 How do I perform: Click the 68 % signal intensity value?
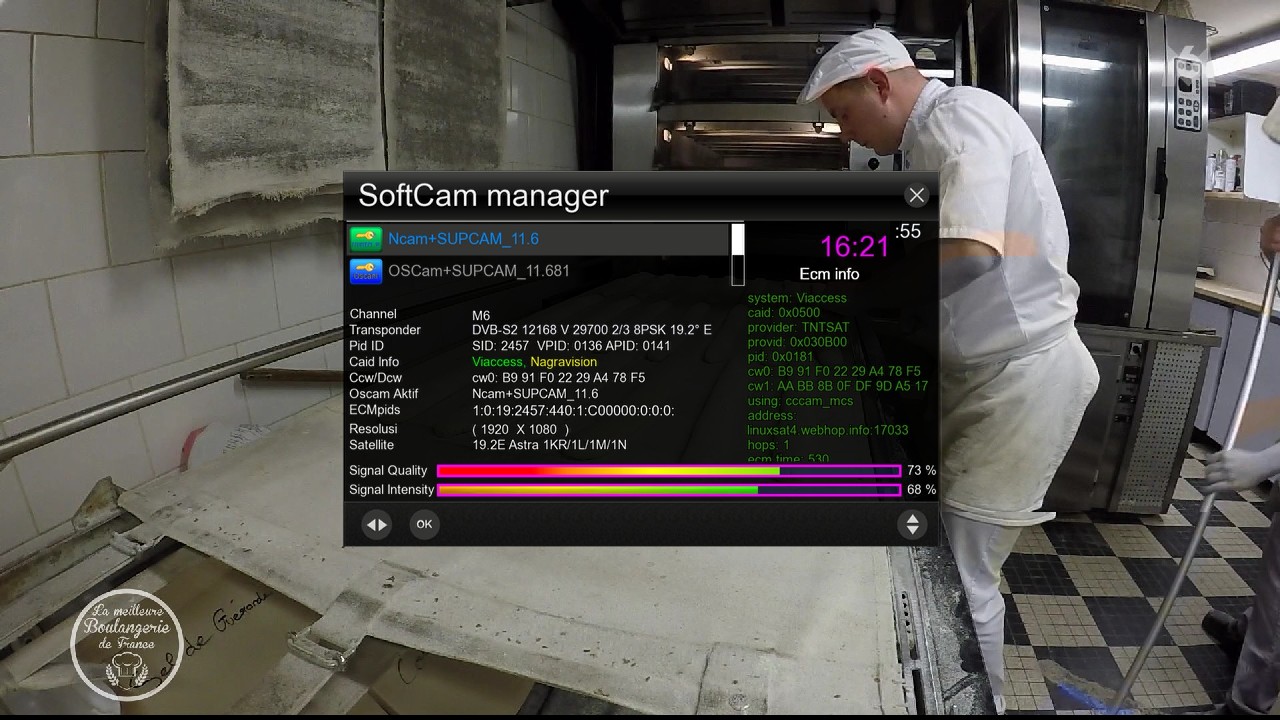(921, 490)
